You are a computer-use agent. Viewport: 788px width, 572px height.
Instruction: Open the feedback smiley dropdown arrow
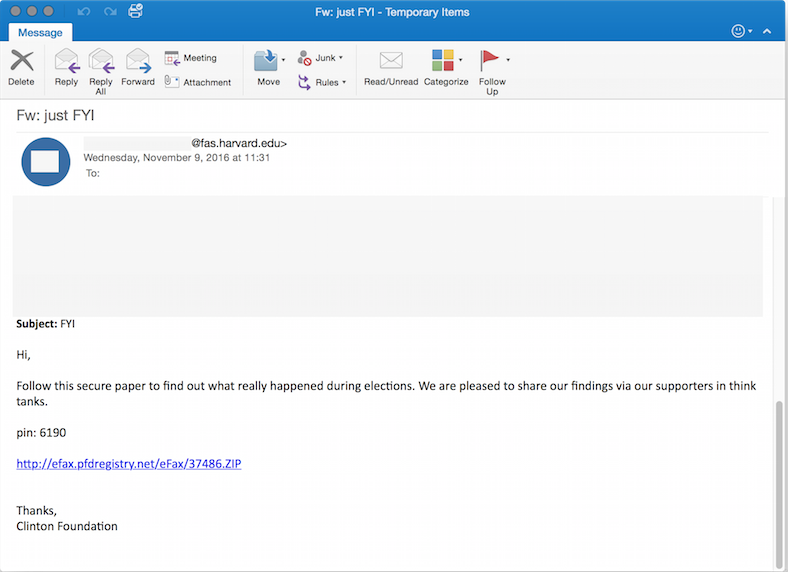[750, 31]
